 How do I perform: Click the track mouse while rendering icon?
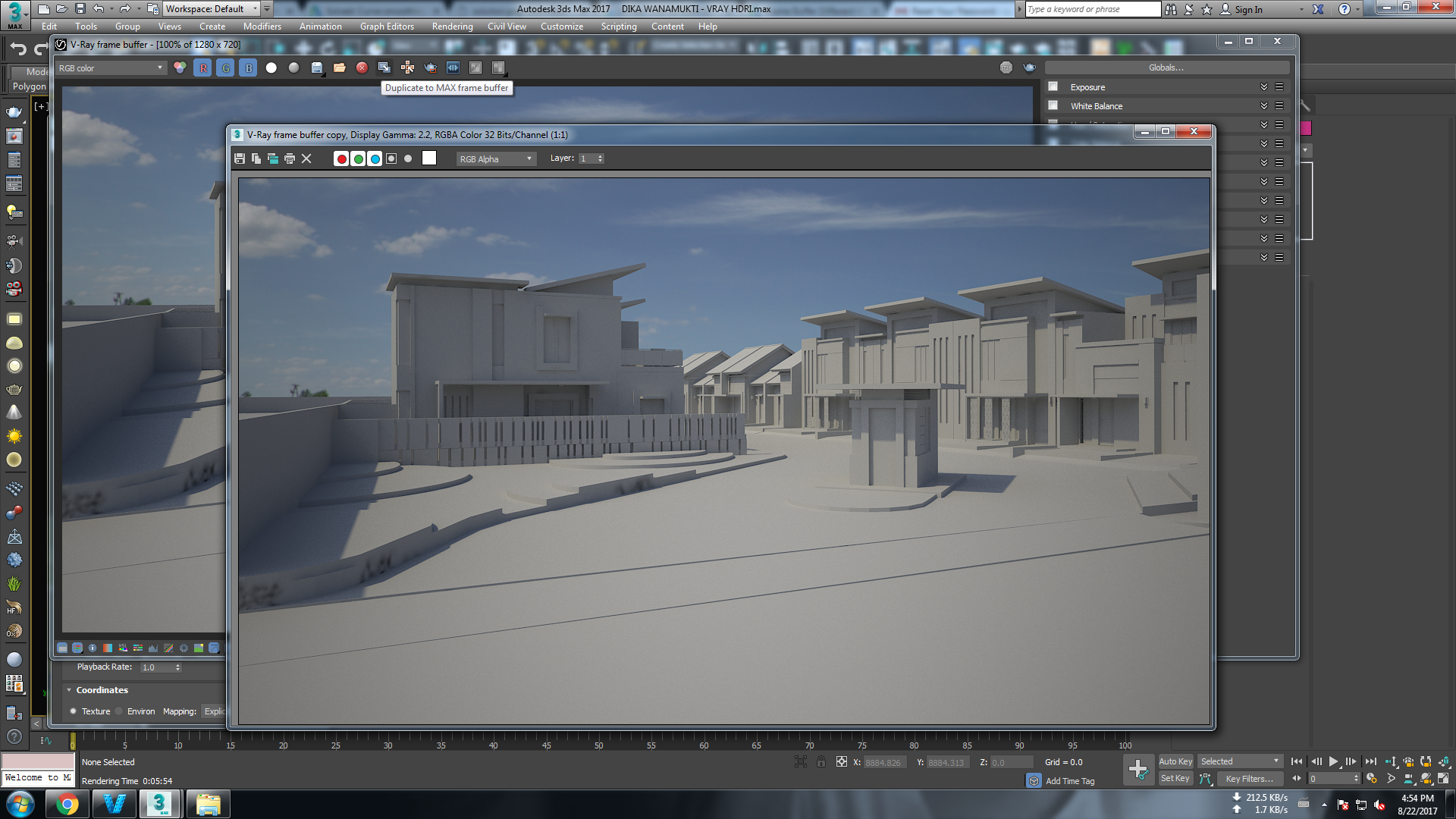tap(407, 67)
